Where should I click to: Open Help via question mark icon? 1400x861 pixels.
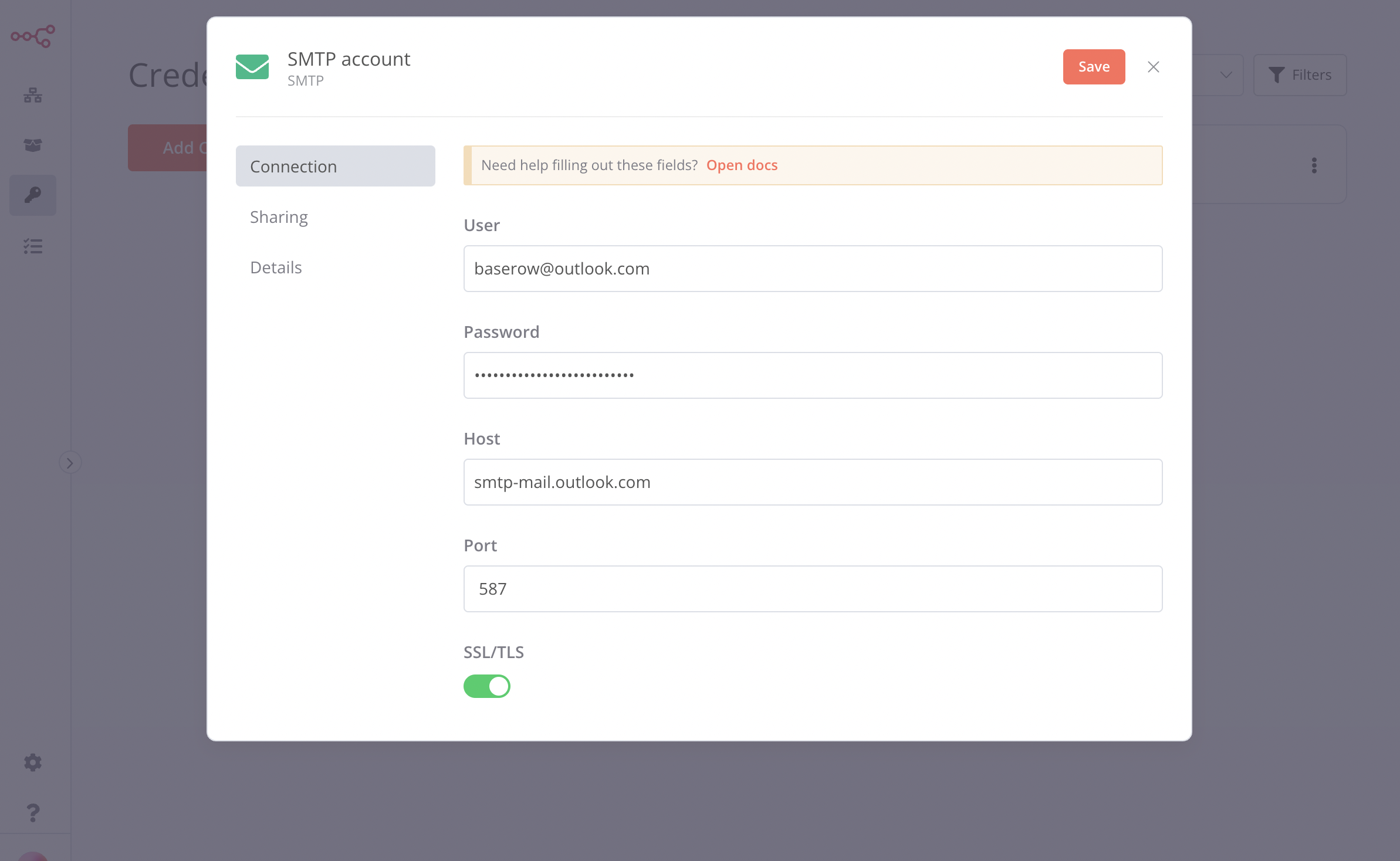pyautogui.click(x=33, y=812)
